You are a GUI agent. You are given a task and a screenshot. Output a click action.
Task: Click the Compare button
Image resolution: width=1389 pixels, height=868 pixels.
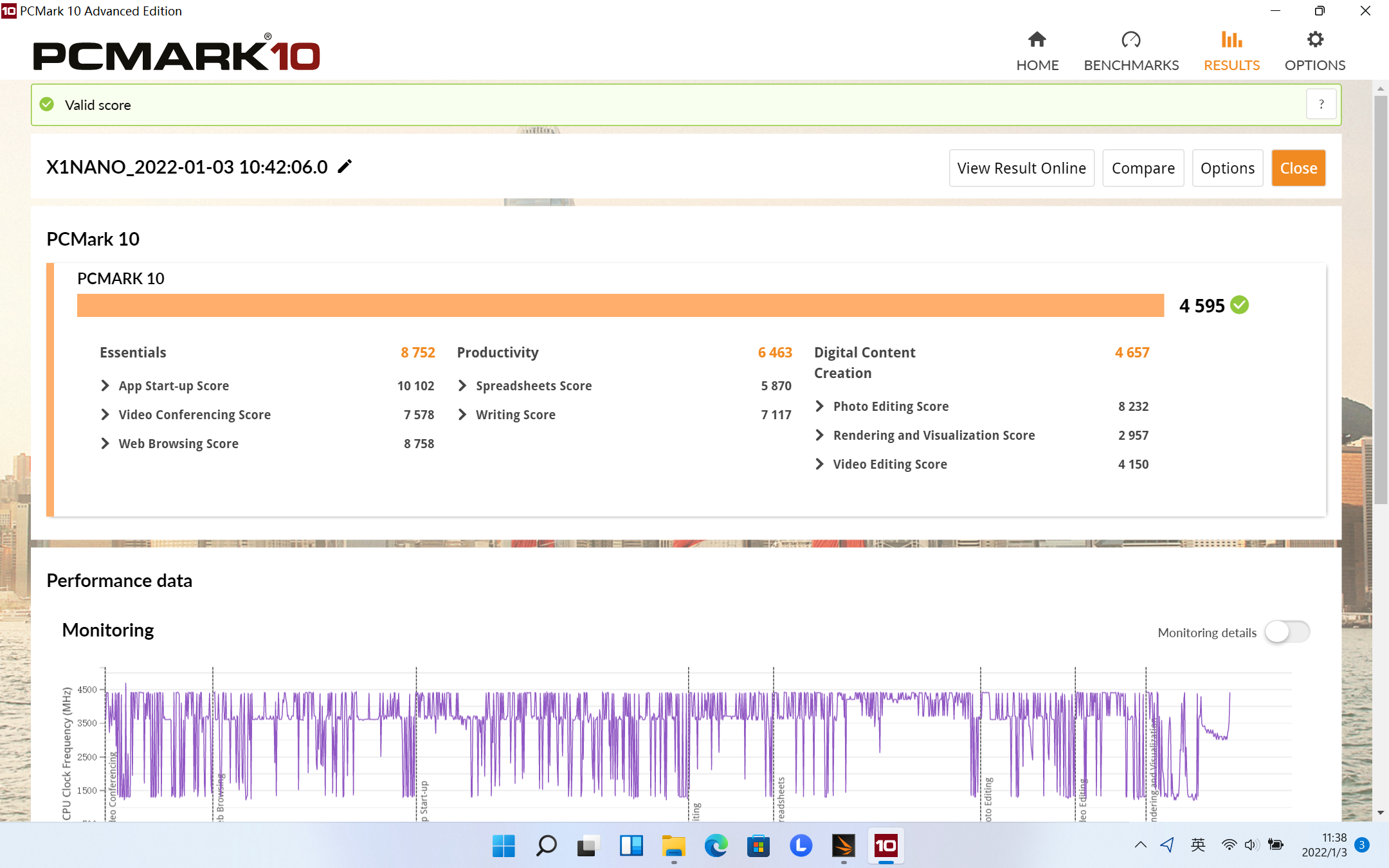pyautogui.click(x=1143, y=168)
